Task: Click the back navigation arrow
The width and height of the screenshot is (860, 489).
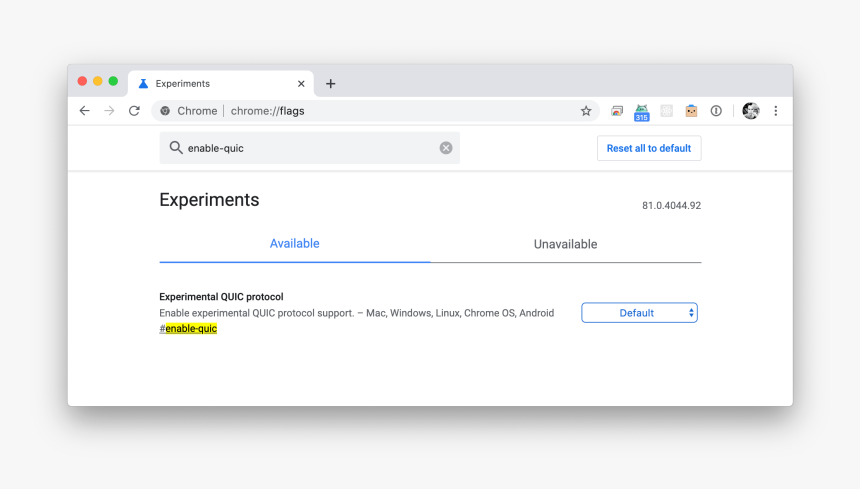Action: point(85,111)
